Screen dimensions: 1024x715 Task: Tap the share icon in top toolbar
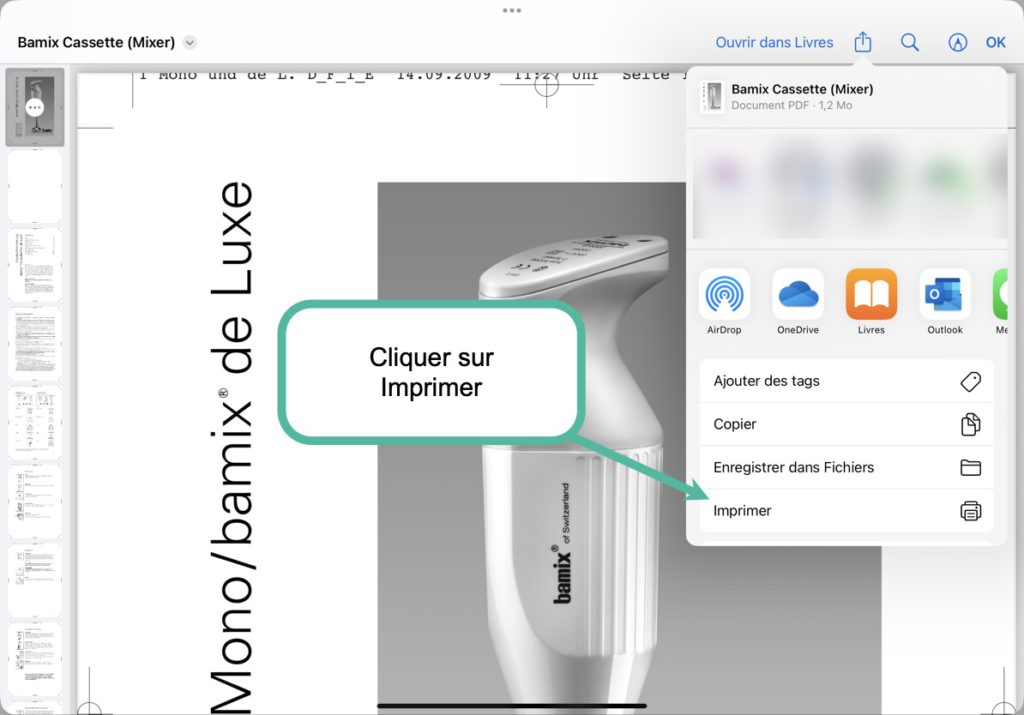(863, 42)
